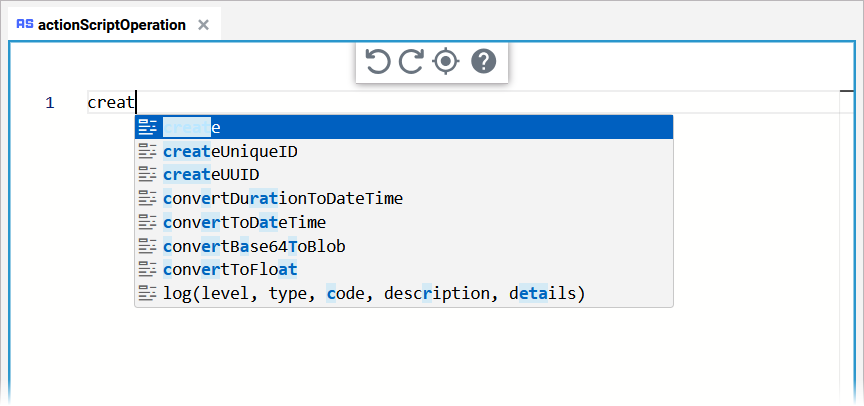Close the actionScriptOperation tab
The height and width of the screenshot is (406, 864).
tap(204, 25)
